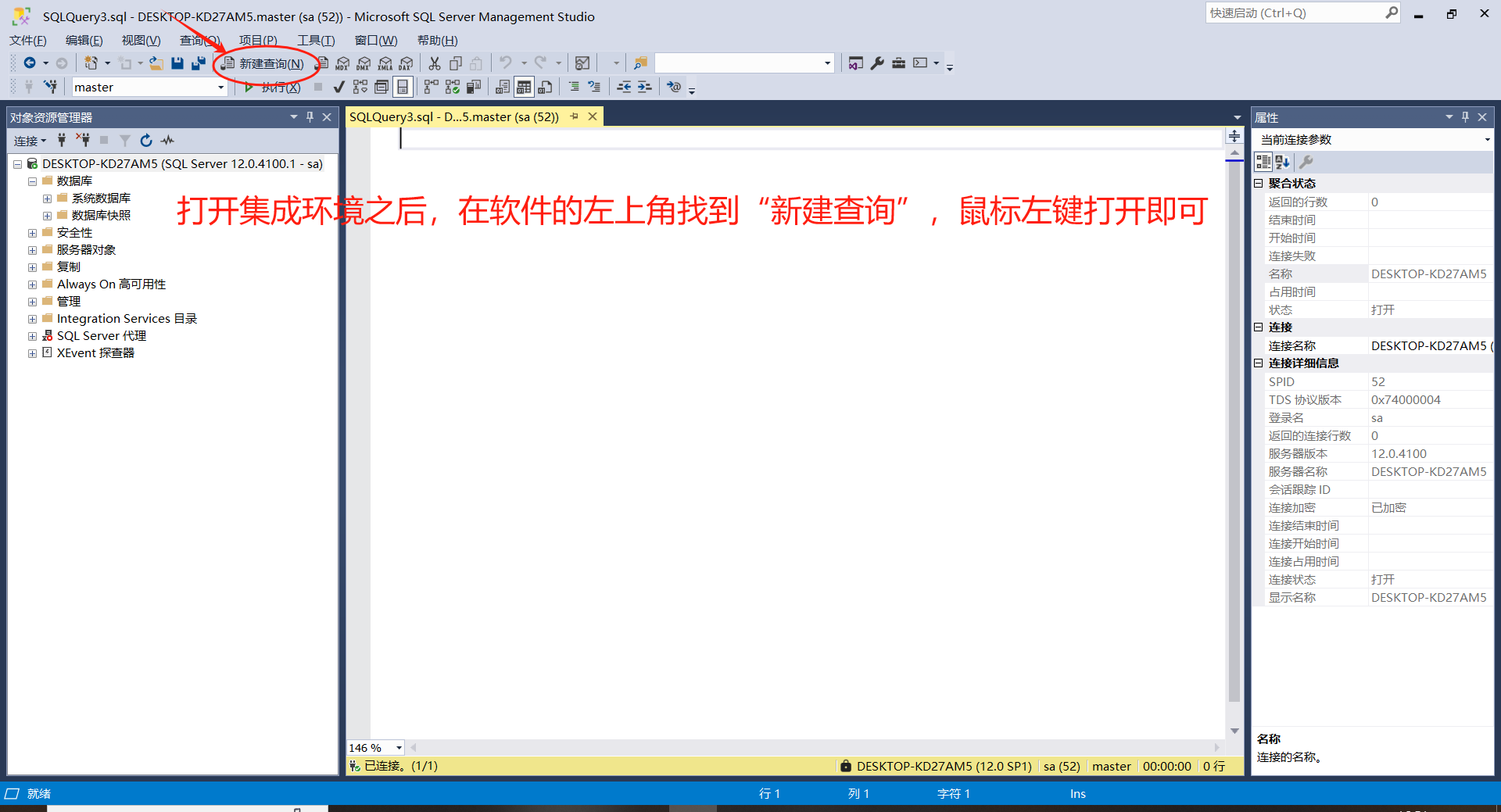Click the toolbox icon
The image size is (1501, 812).
(x=898, y=63)
